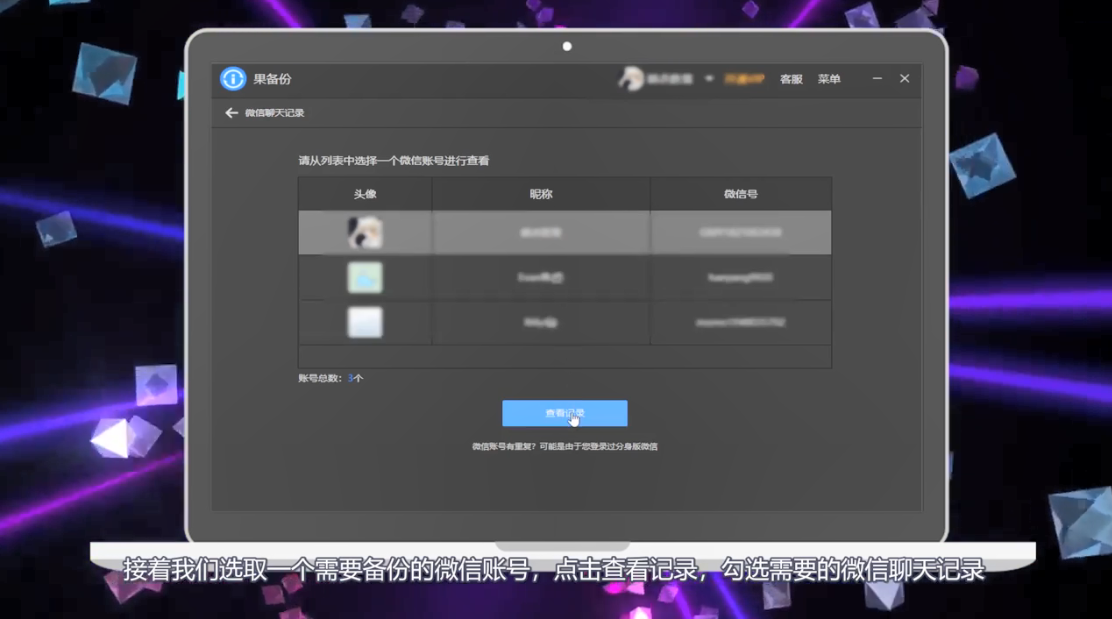Click the first row's WeChat ID cell
The image size is (1112, 619).
click(740, 233)
